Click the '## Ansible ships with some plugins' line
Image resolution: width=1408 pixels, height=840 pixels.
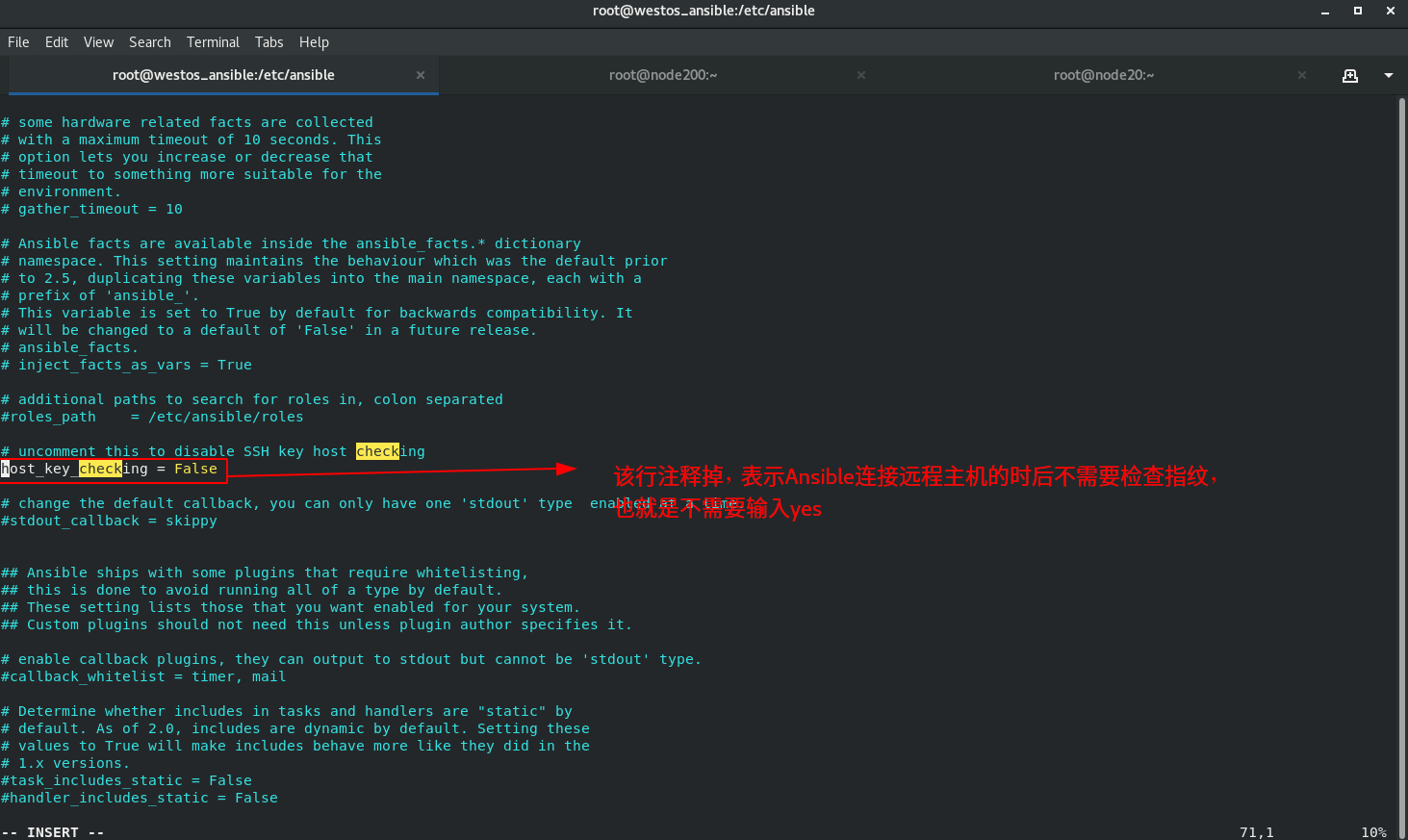265,573
